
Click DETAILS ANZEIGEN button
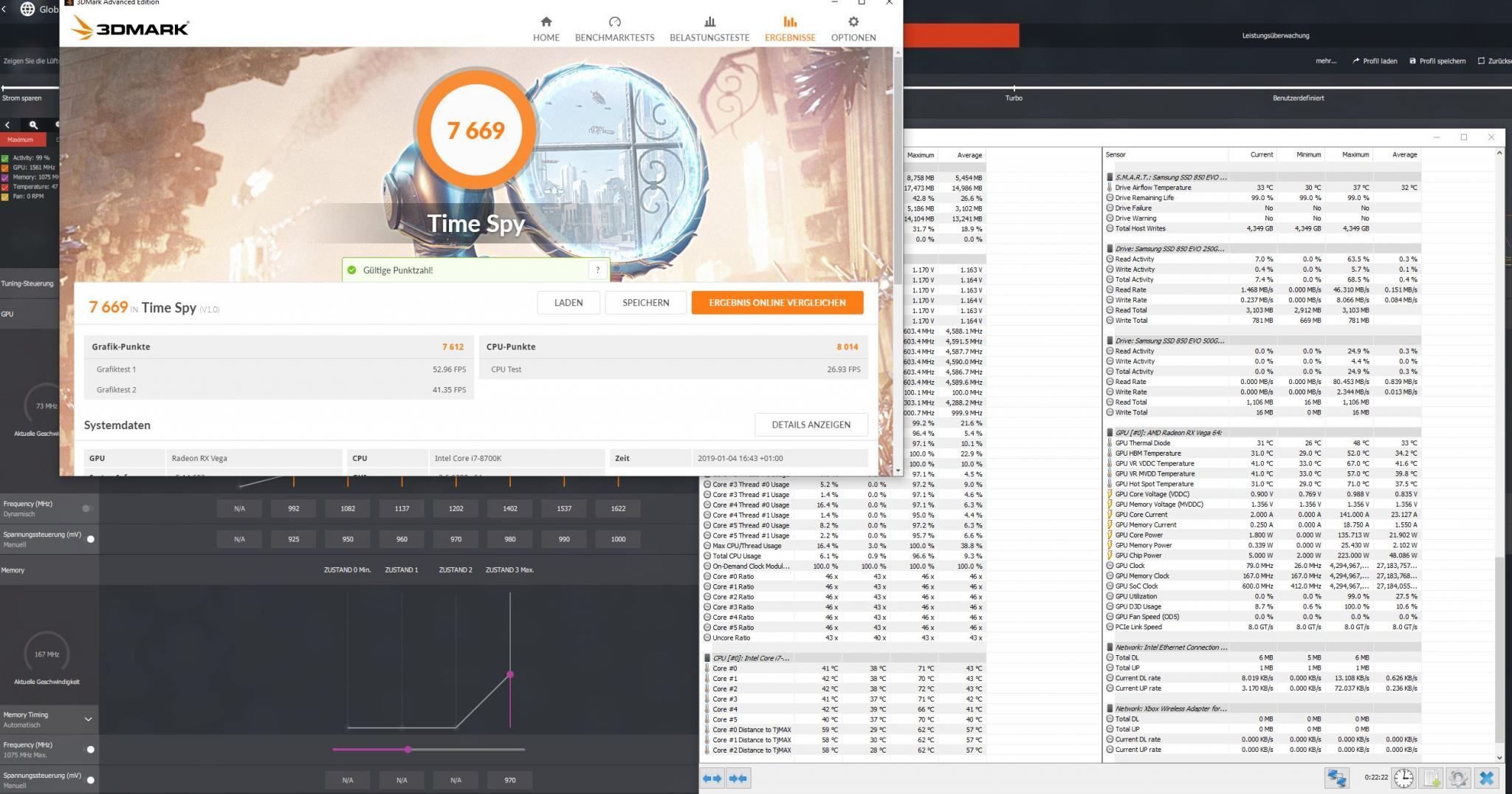coord(811,425)
